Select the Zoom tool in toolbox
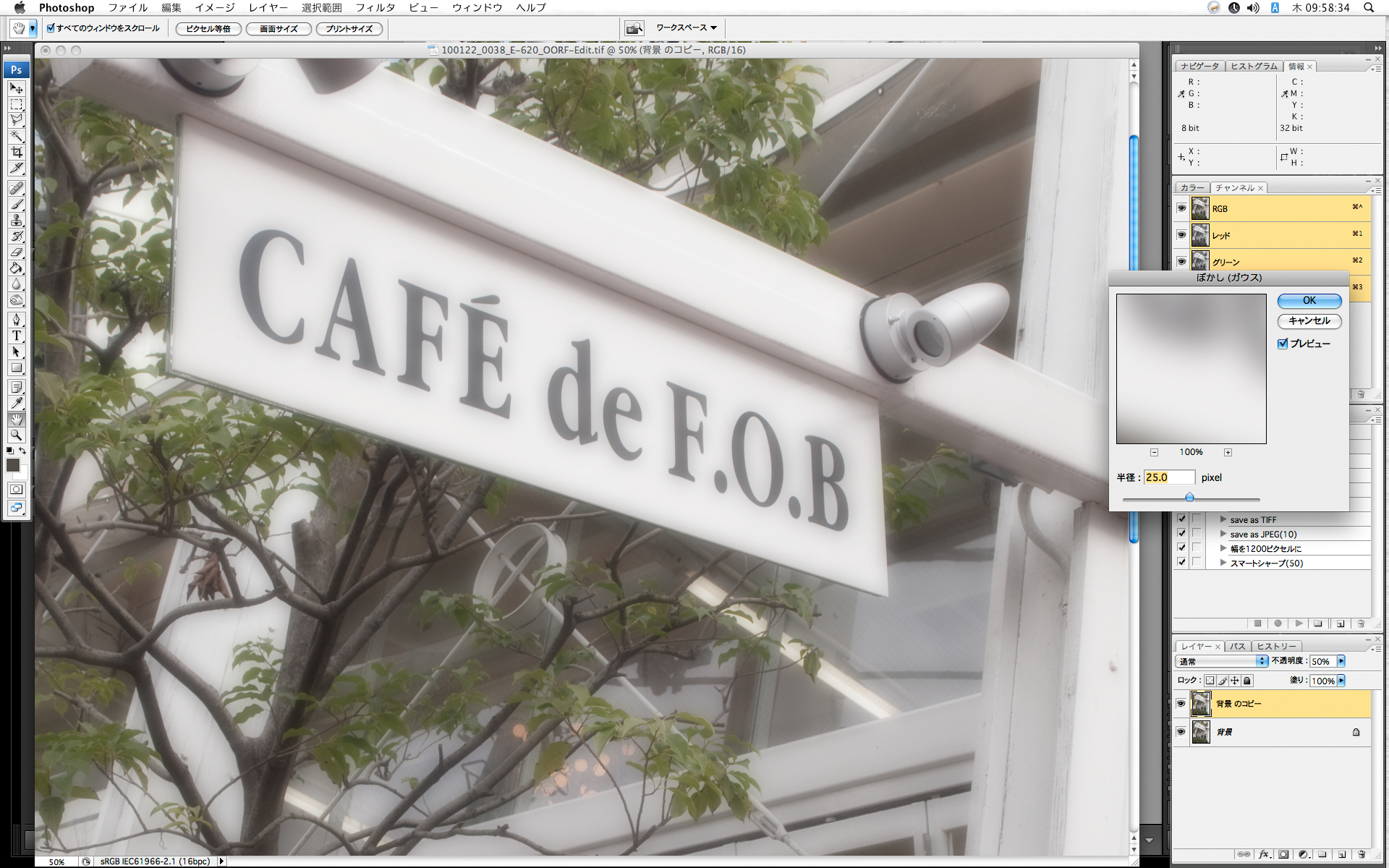1389x868 pixels. coord(17,435)
